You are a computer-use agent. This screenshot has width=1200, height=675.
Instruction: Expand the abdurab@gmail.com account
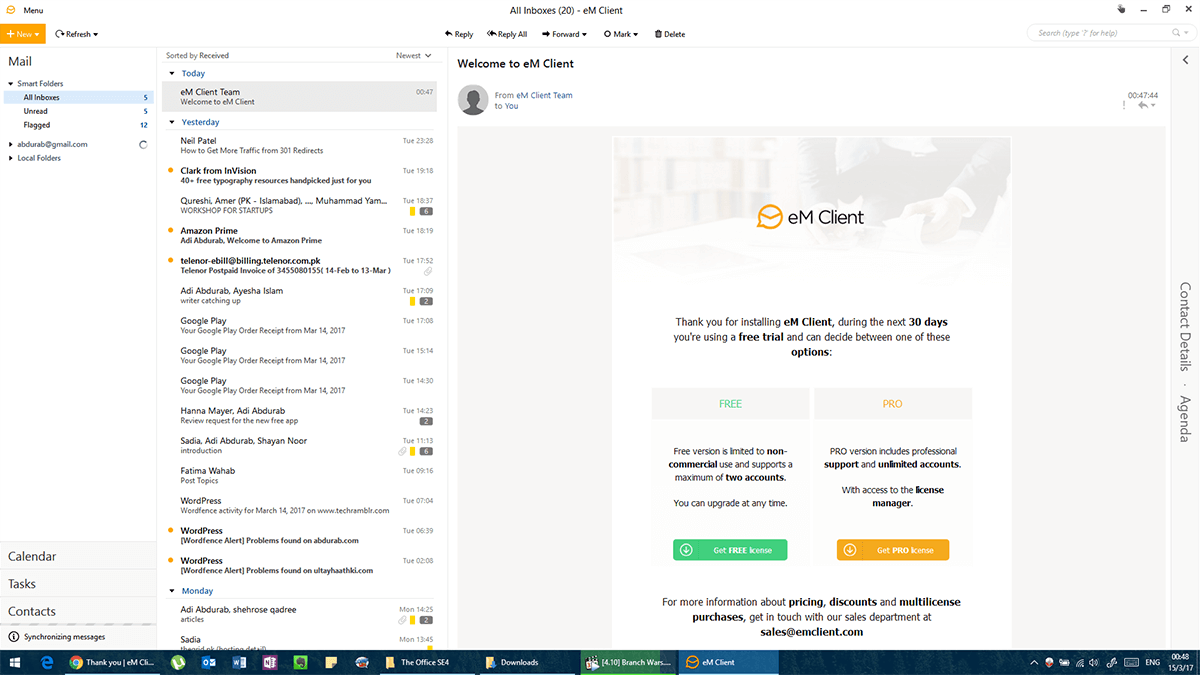(11, 144)
